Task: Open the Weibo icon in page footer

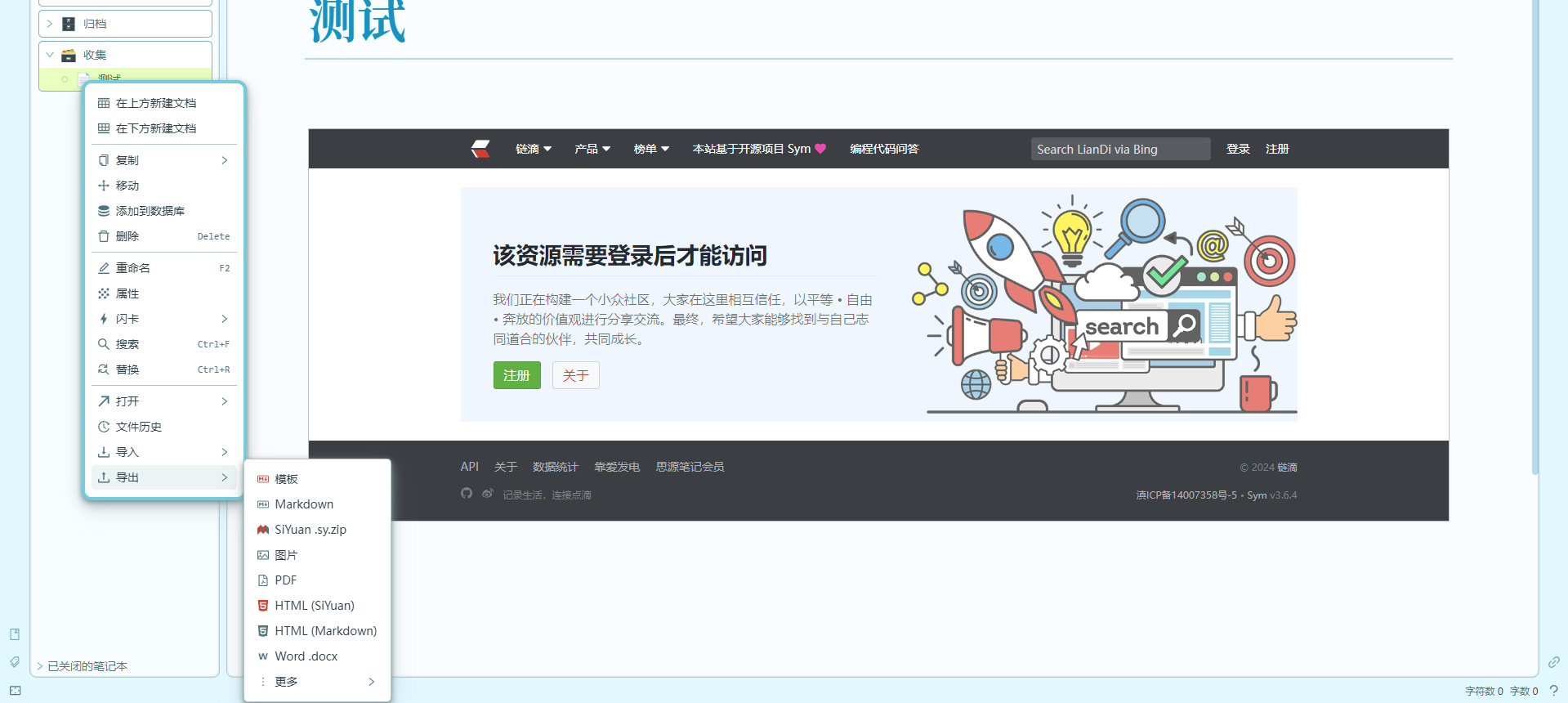Action: point(488,494)
